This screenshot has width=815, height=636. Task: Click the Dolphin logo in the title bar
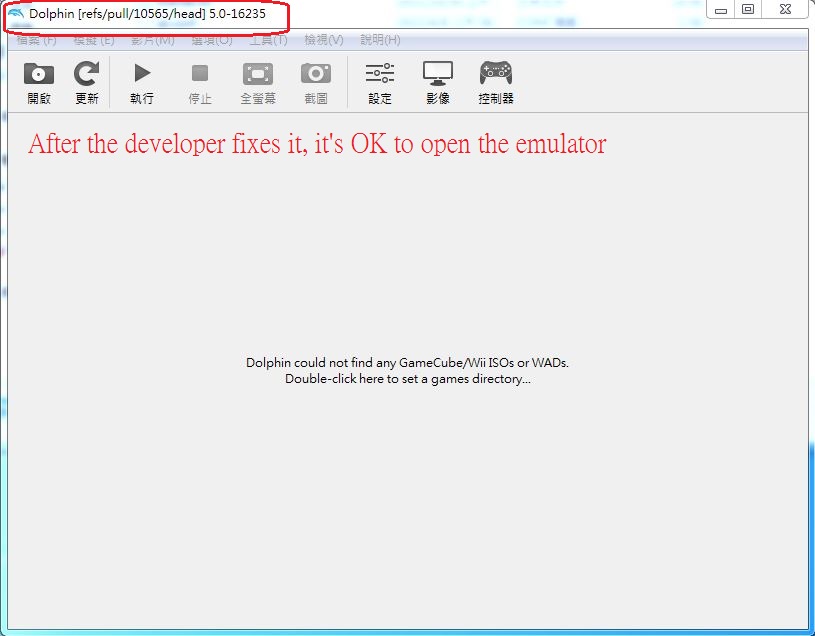(16, 14)
